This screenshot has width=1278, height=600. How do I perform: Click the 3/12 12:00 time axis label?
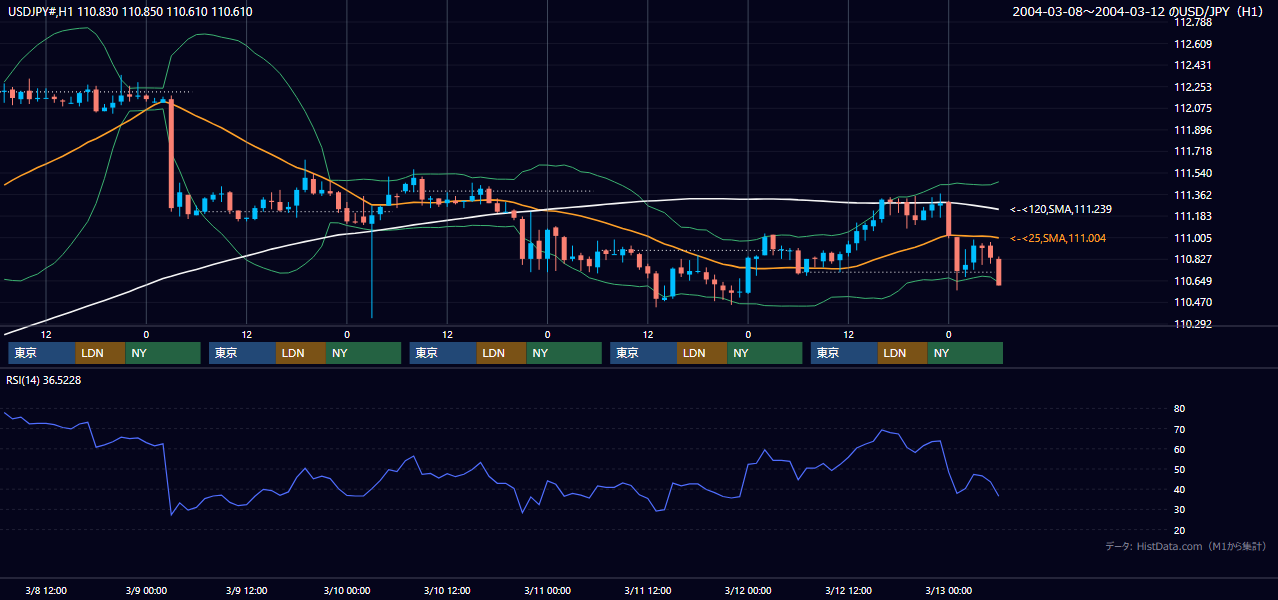pyautogui.click(x=848, y=590)
